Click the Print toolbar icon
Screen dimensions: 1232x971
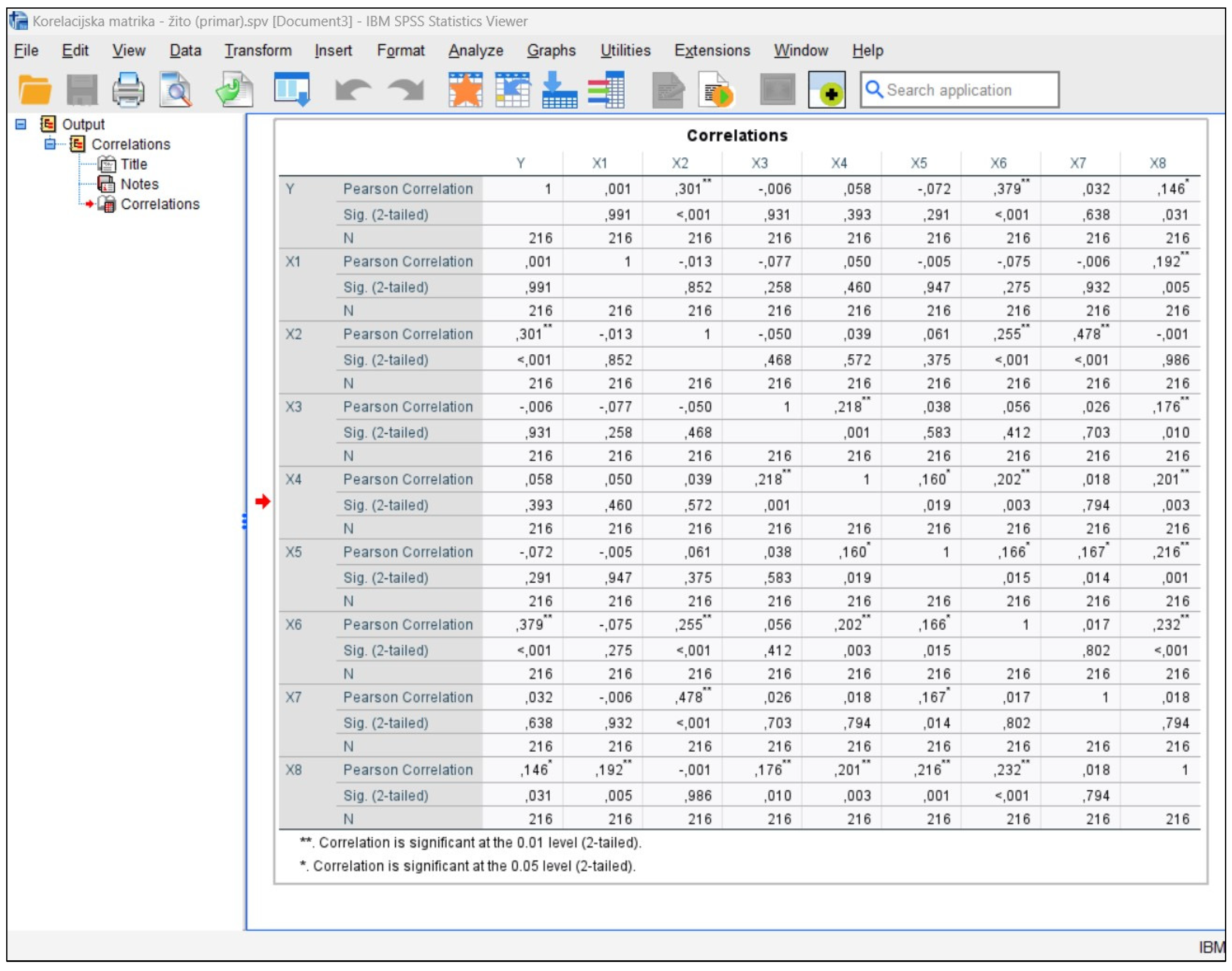(x=128, y=90)
